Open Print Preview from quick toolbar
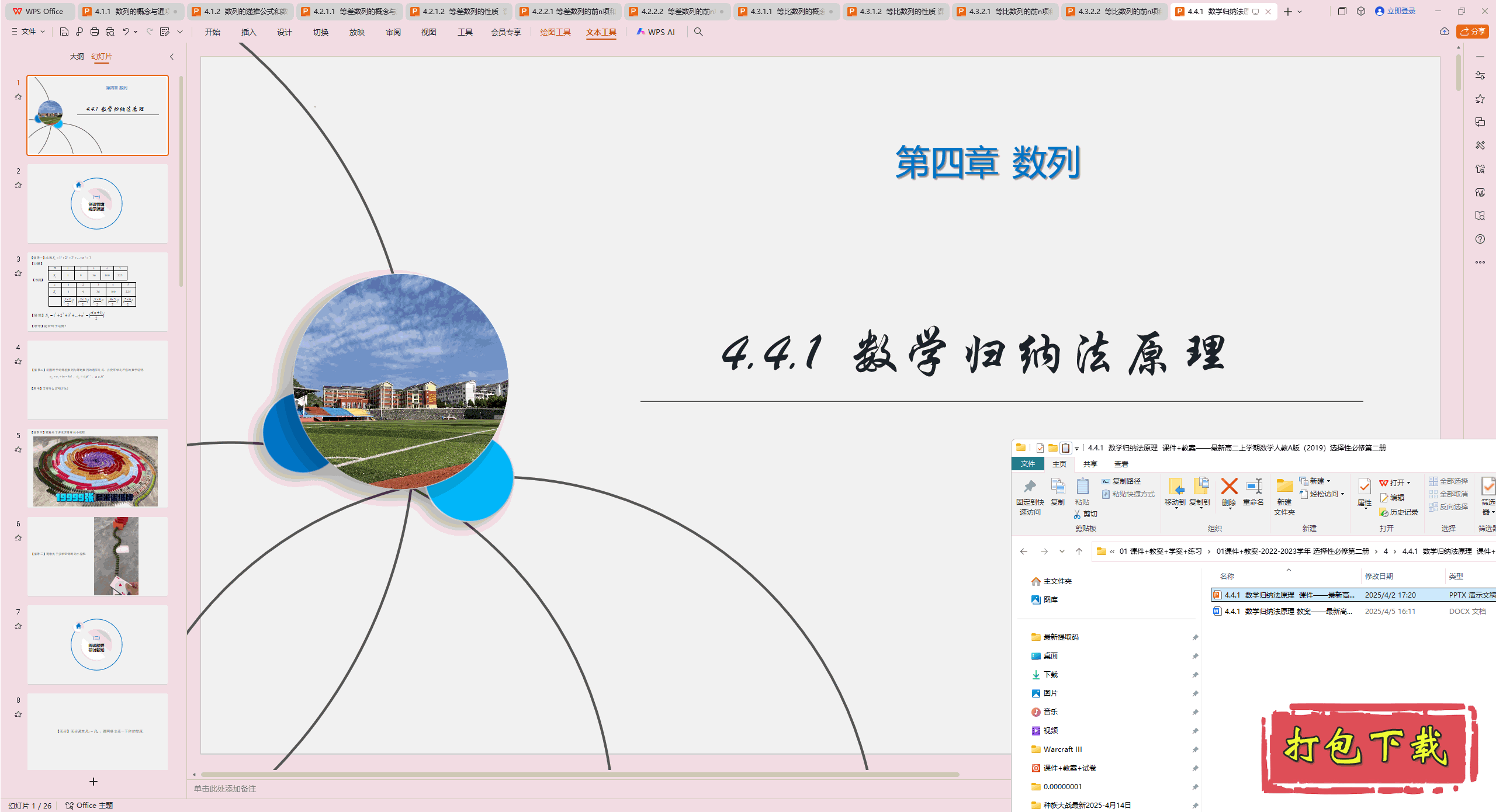This screenshot has height=812, width=1496. [x=110, y=32]
